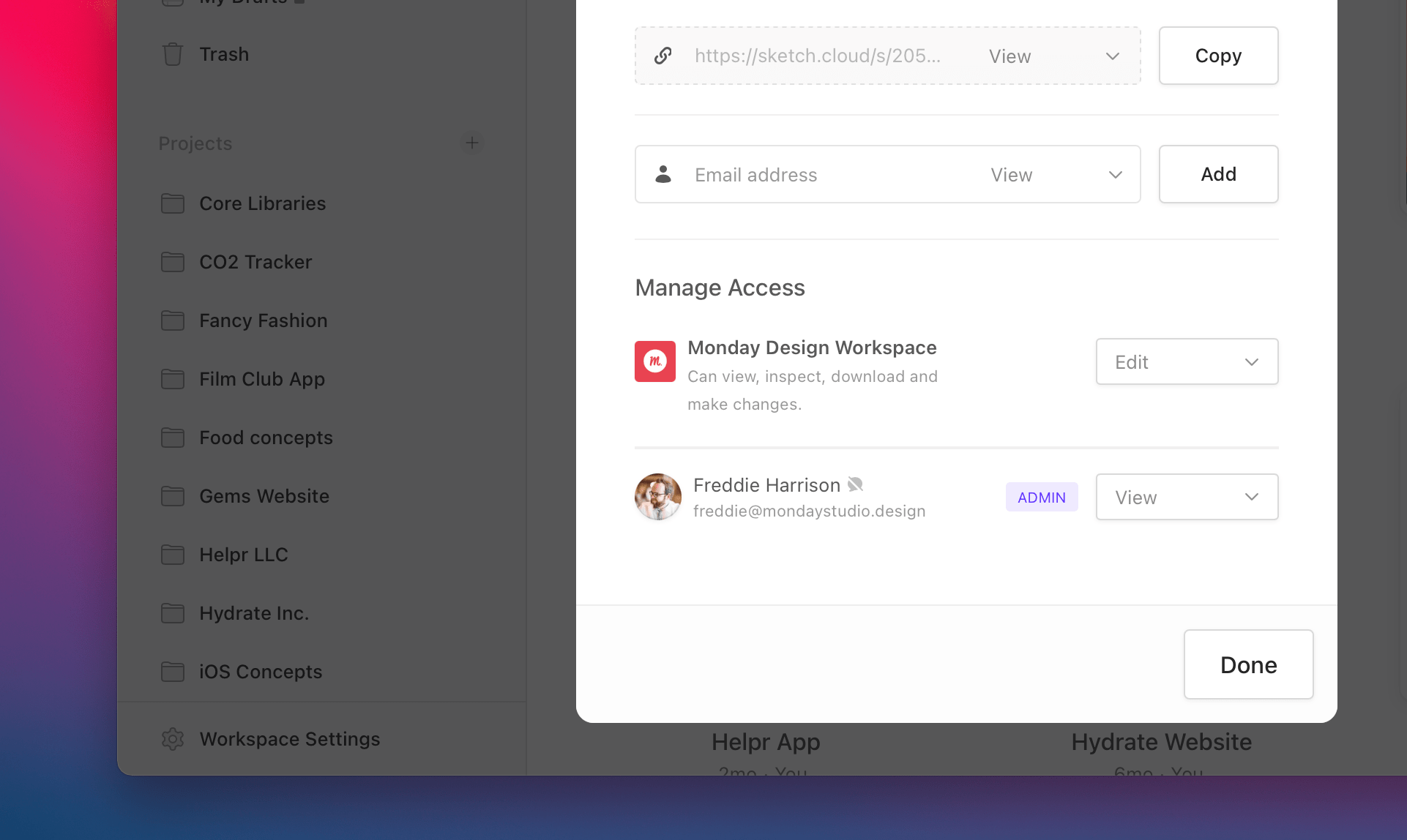Add new project with plus icon
This screenshot has width=1407, height=840.
click(472, 143)
